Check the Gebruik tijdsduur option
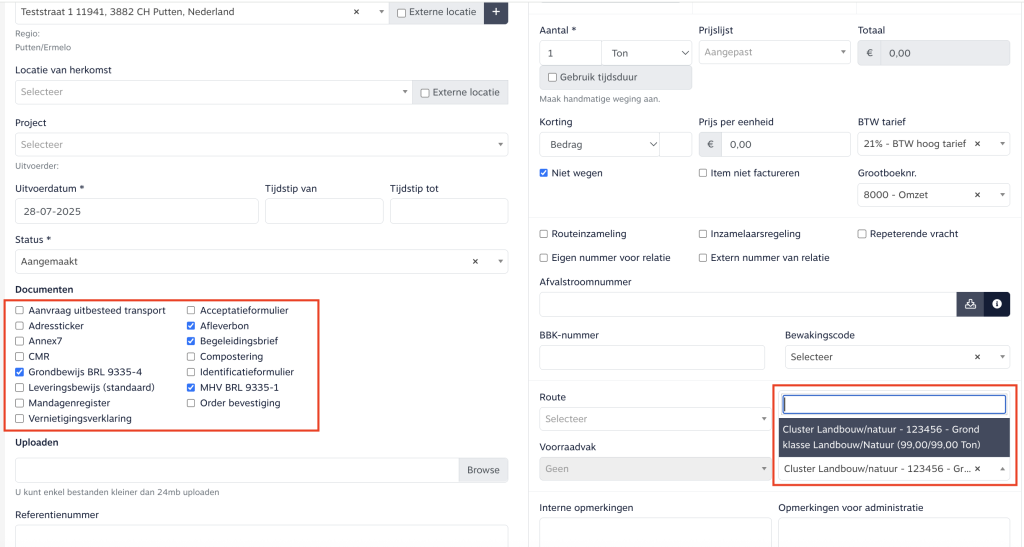1024x547 pixels. pyautogui.click(x=552, y=78)
